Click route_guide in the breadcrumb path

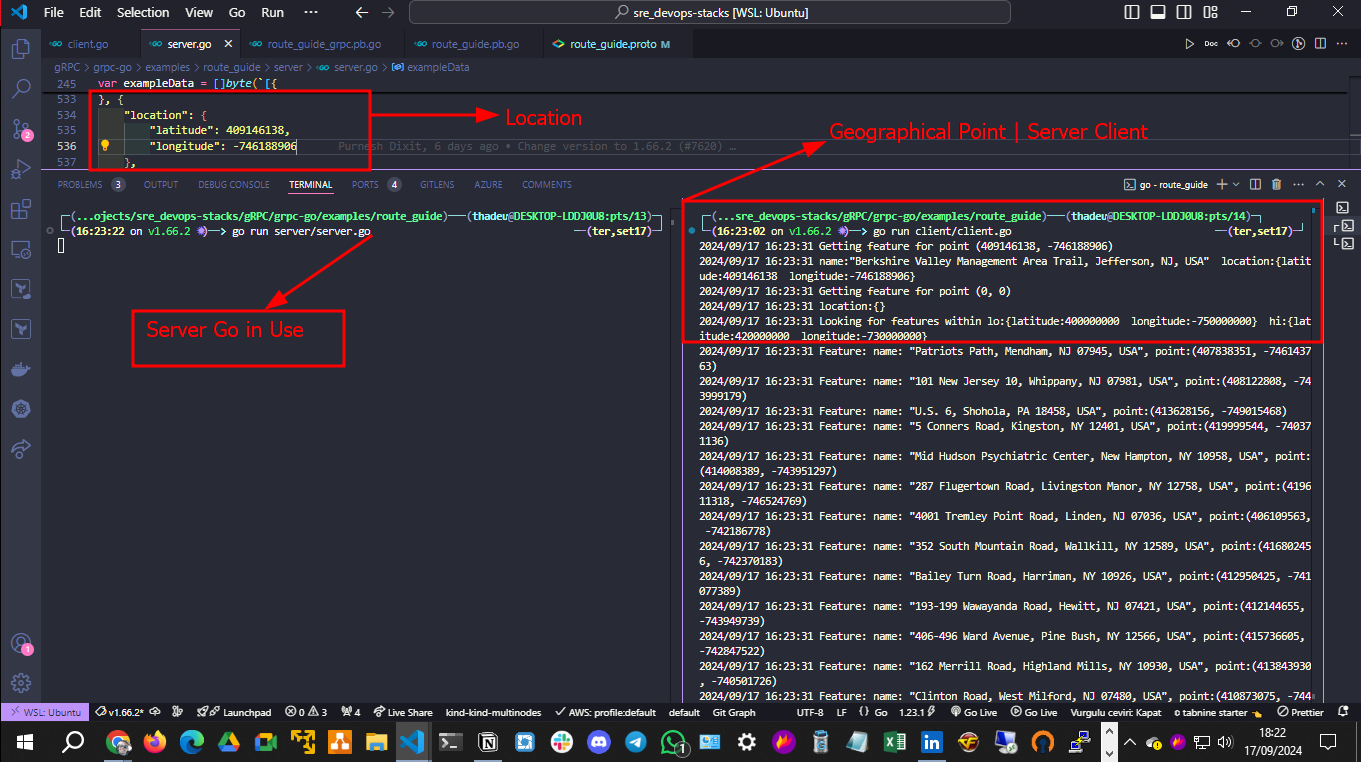[x=232, y=67]
